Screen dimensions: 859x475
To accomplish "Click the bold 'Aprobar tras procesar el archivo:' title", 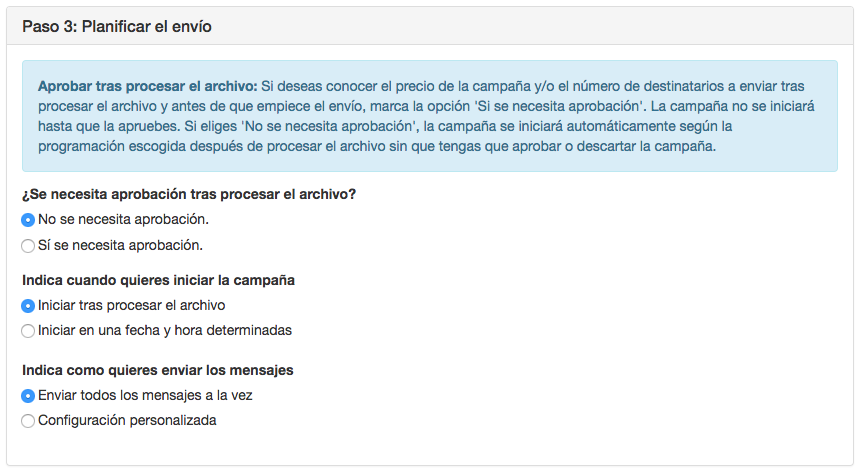I will [148, 86].
